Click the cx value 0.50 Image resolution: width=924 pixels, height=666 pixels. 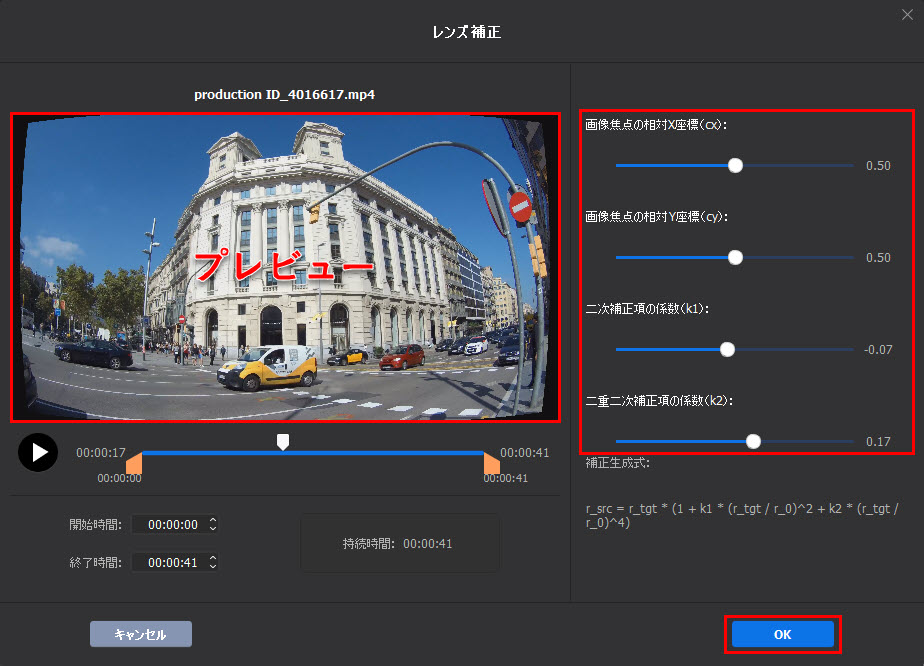coord(878,166)
